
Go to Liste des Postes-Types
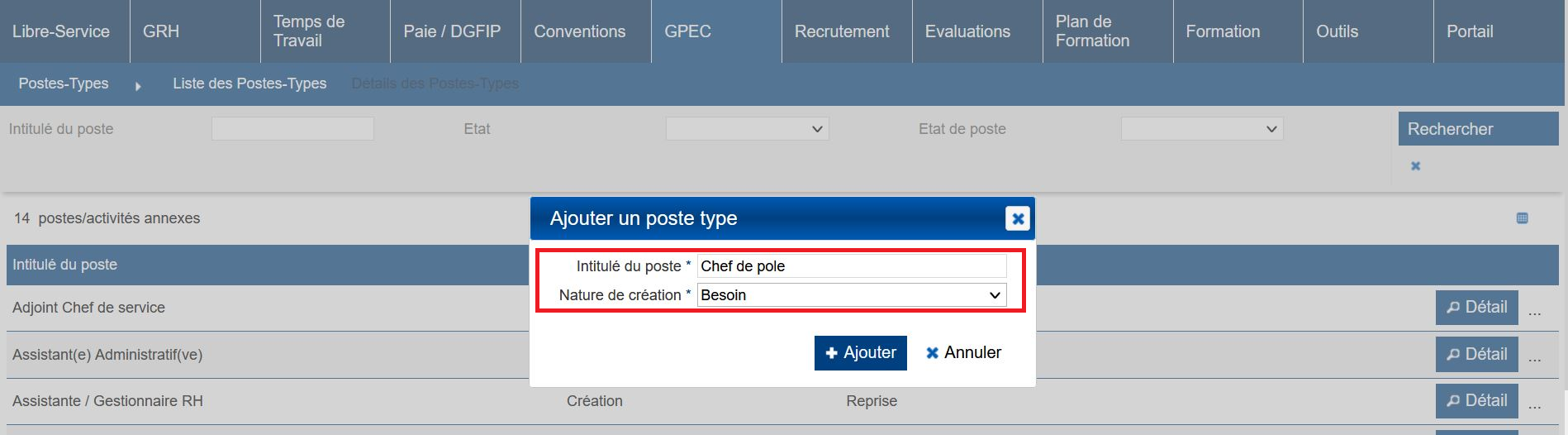click(x=249, y=84)
